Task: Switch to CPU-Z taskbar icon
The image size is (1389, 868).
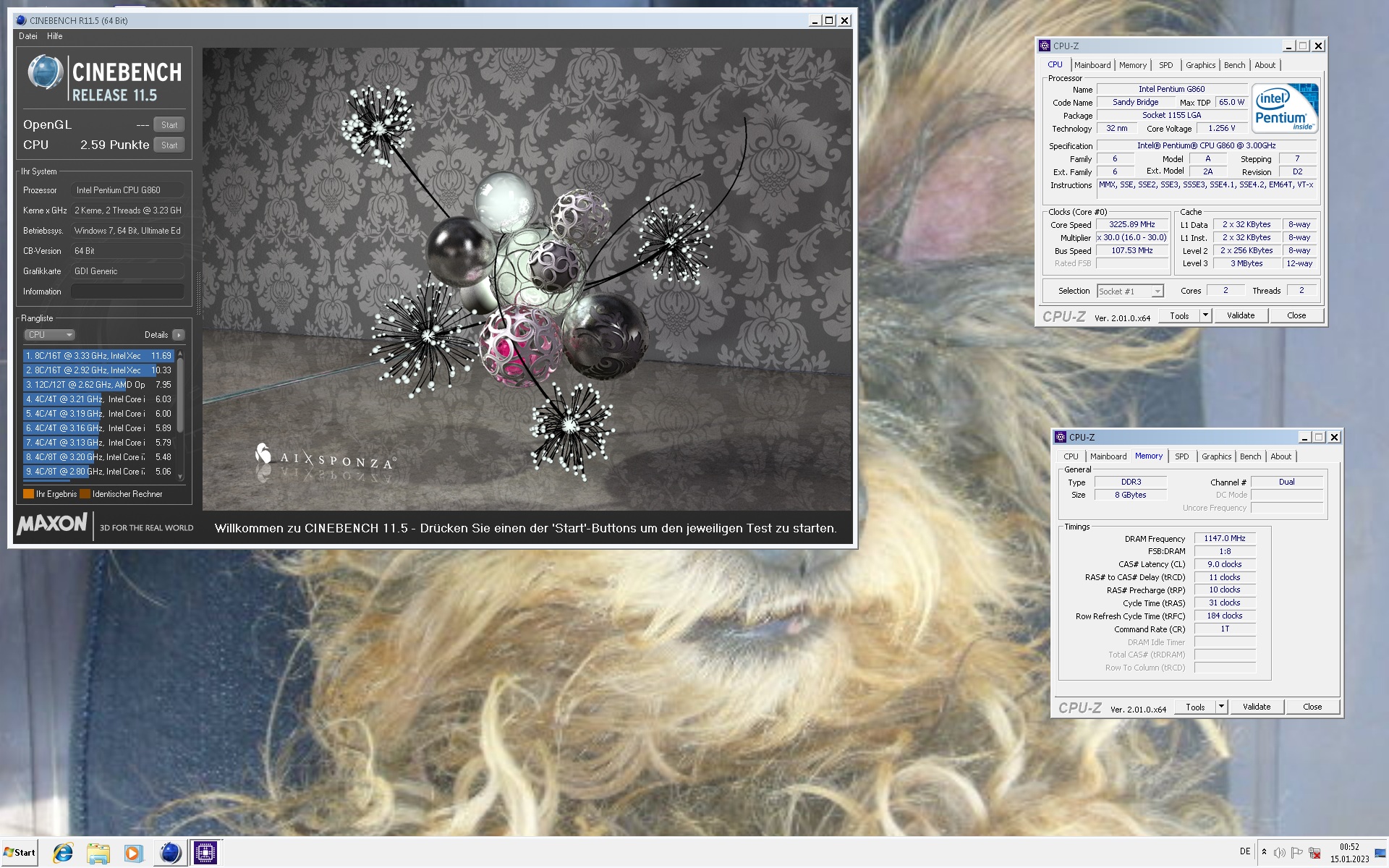Action: [x=205, y=853]
